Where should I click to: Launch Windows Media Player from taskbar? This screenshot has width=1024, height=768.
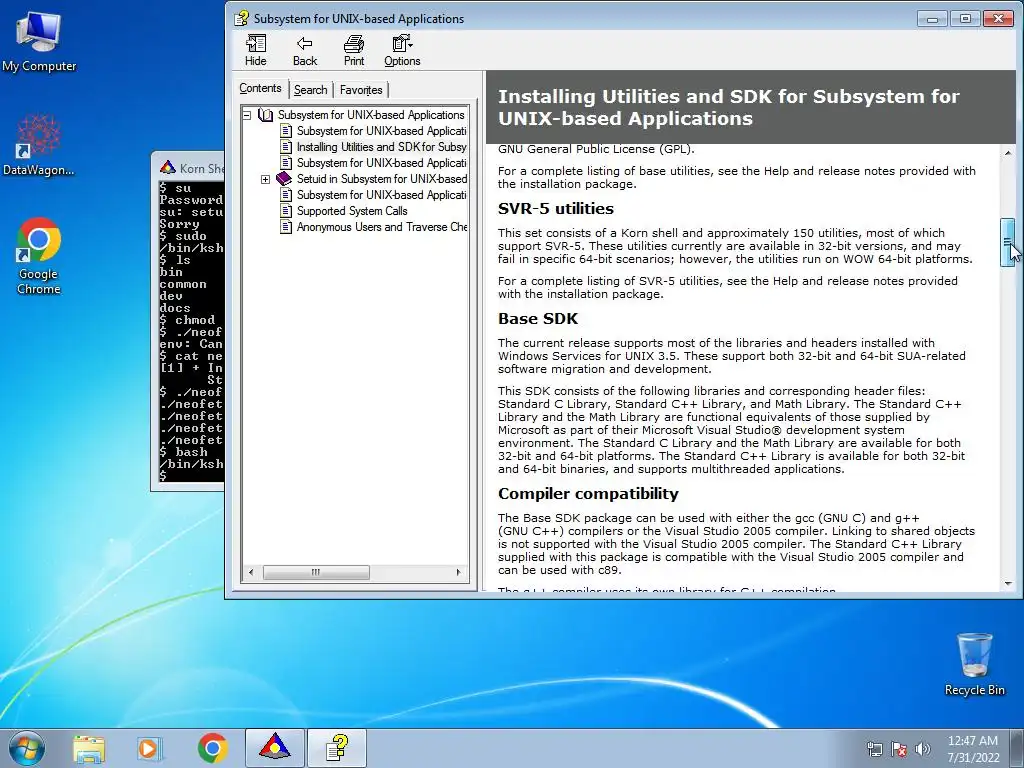pyautogui.click(x=148, y=748)
